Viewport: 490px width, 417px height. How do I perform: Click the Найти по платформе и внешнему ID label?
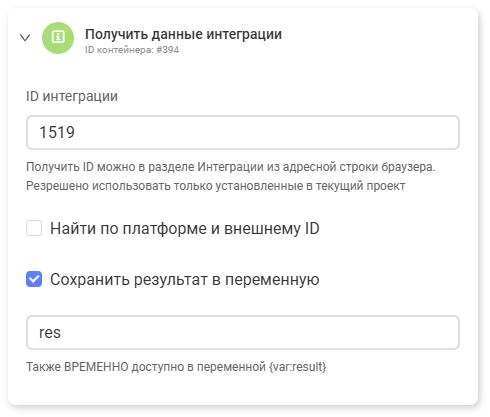(x=185, y=229)
